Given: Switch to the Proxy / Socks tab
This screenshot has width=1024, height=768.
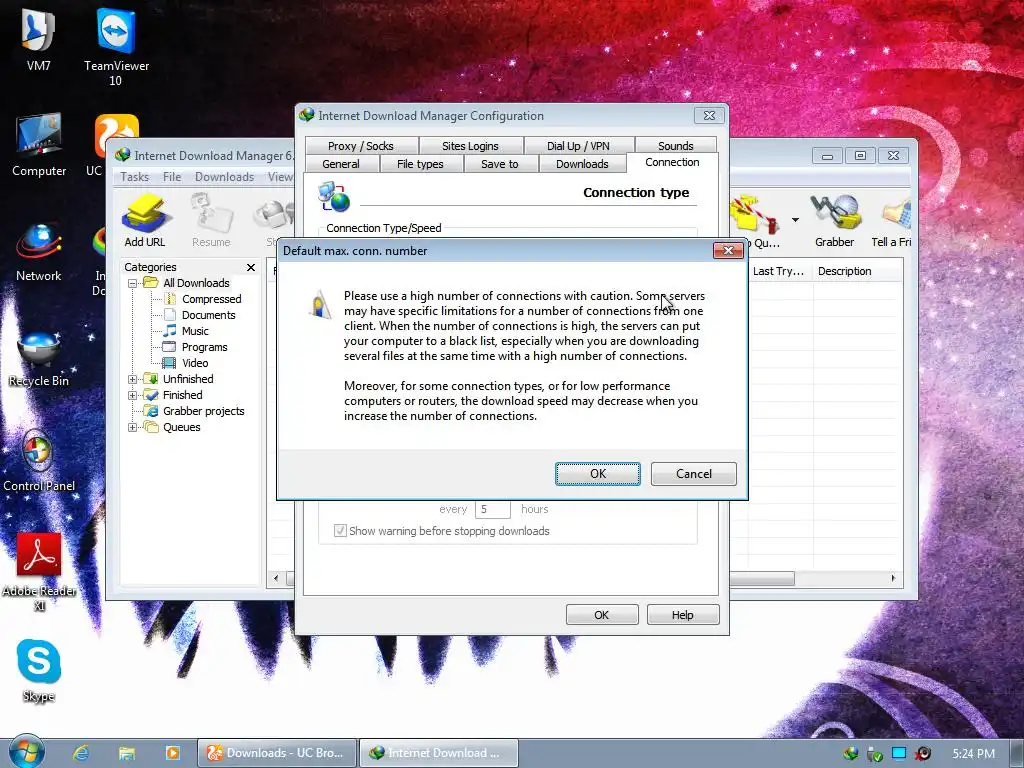Looking at the screenshot, I should (x=361, y=146).
